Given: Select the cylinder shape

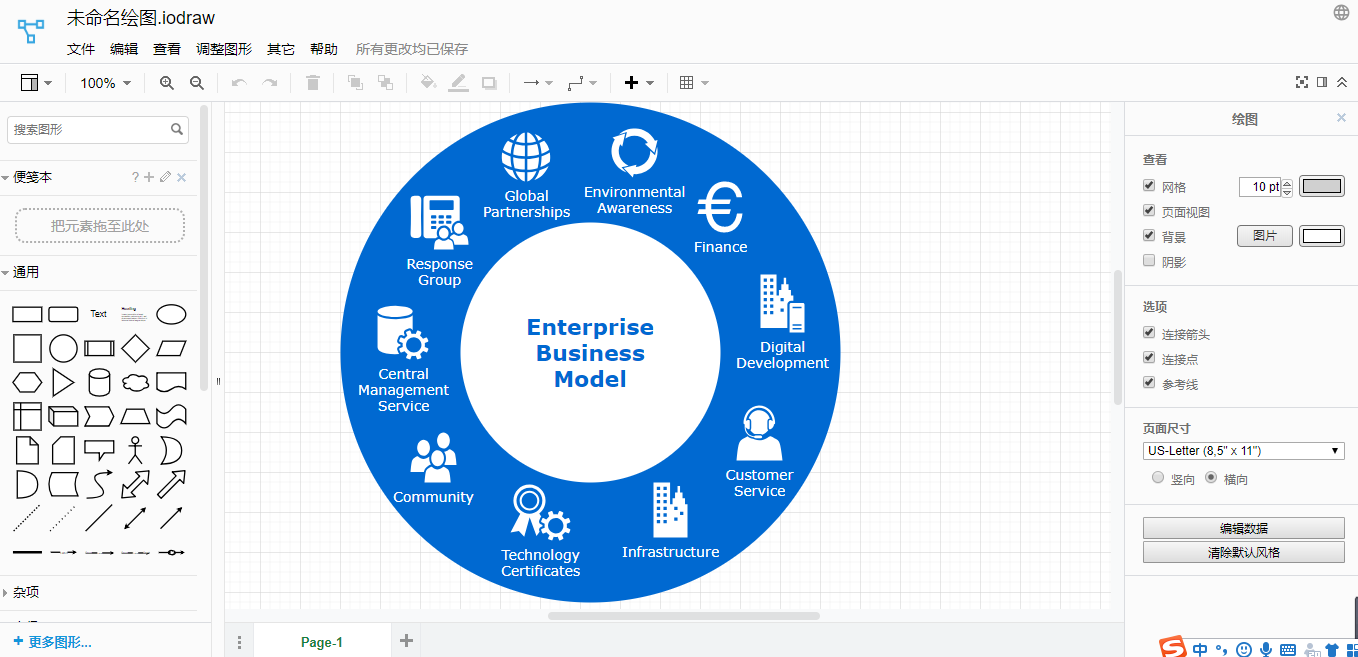Looking at the screenshot, I should pos(99,383).
